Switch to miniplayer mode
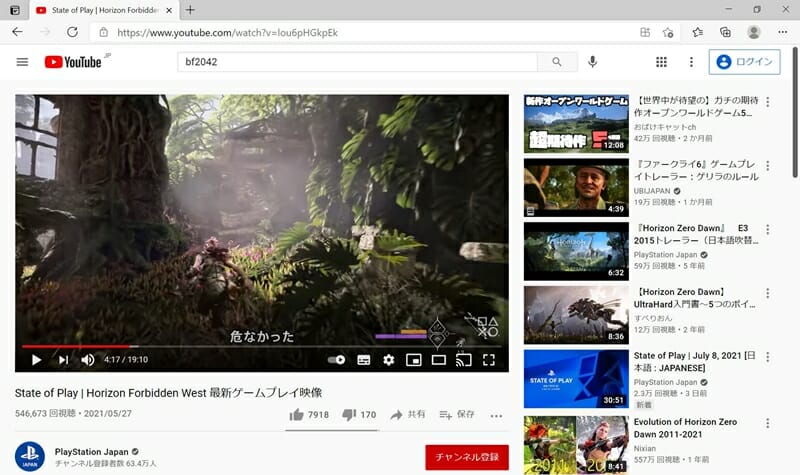The image size is (800, 475). [x=413, y=360]
